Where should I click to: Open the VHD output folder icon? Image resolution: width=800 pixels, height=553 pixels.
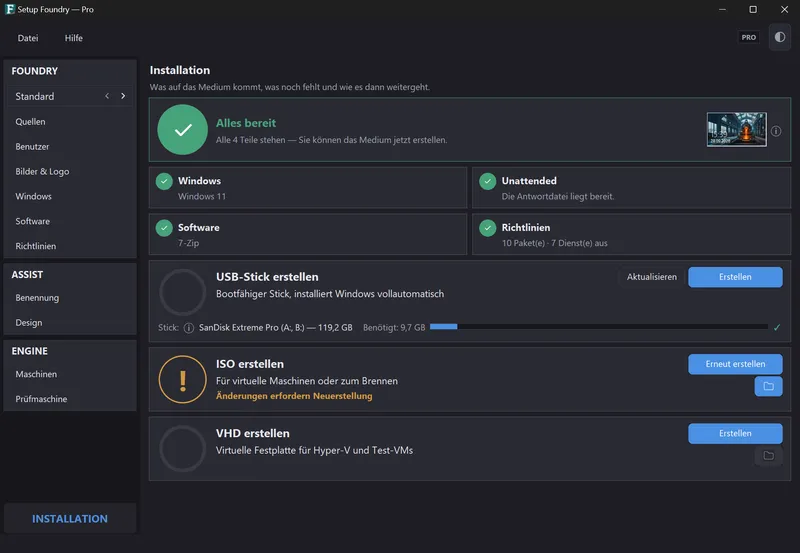point(768,455)
